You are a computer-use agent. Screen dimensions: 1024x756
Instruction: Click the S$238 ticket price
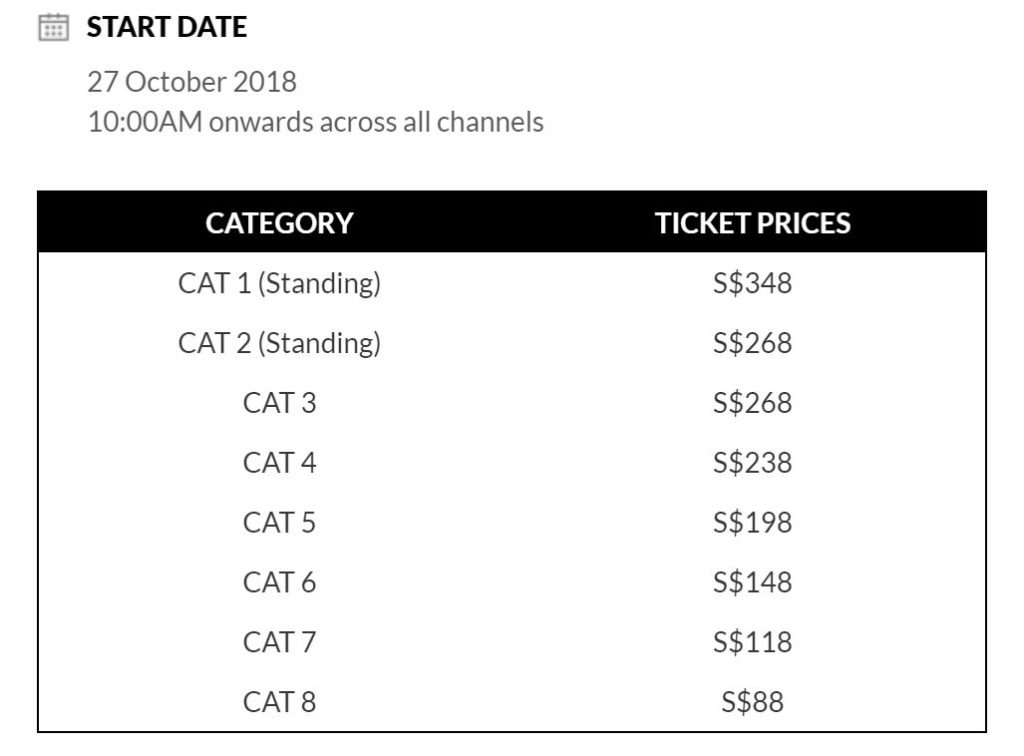[752, 463]
